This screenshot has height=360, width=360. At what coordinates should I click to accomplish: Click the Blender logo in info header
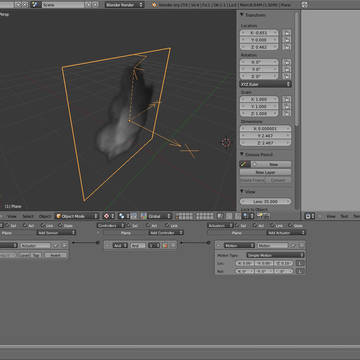(x=154, y=5)
